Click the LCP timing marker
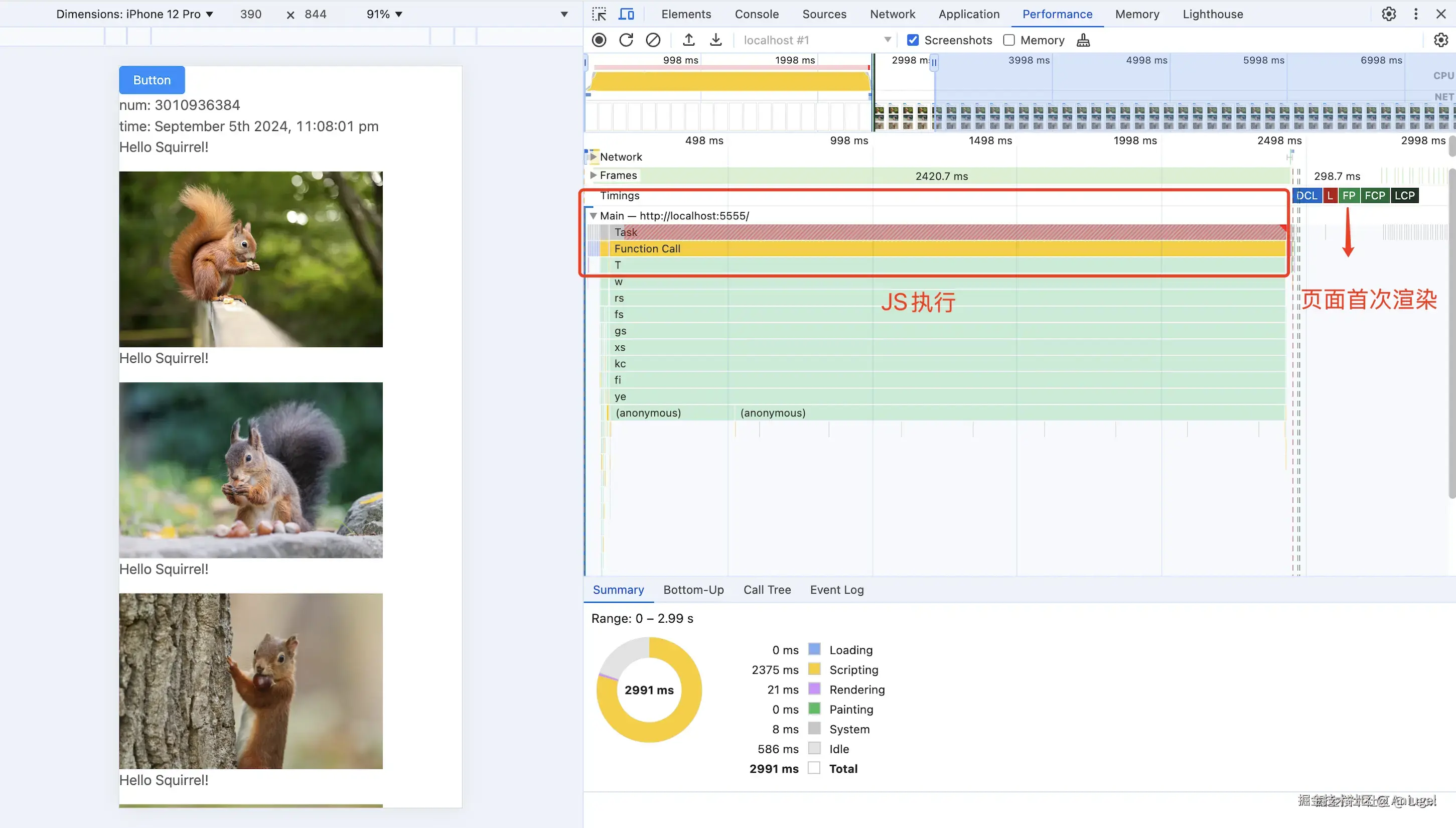Viewport: 1456px width, 828px height. coord(1404,196)
